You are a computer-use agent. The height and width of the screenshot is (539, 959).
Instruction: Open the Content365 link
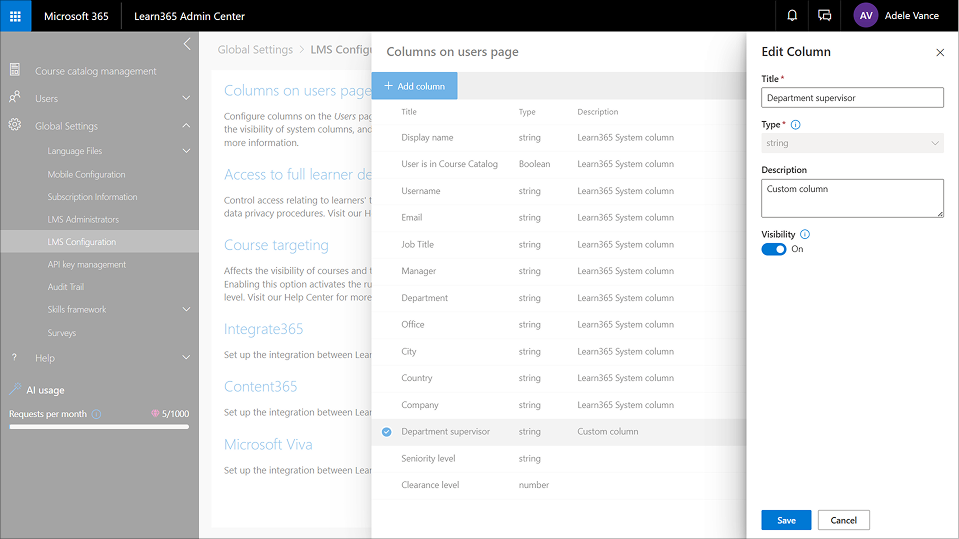tap(260, 387)
